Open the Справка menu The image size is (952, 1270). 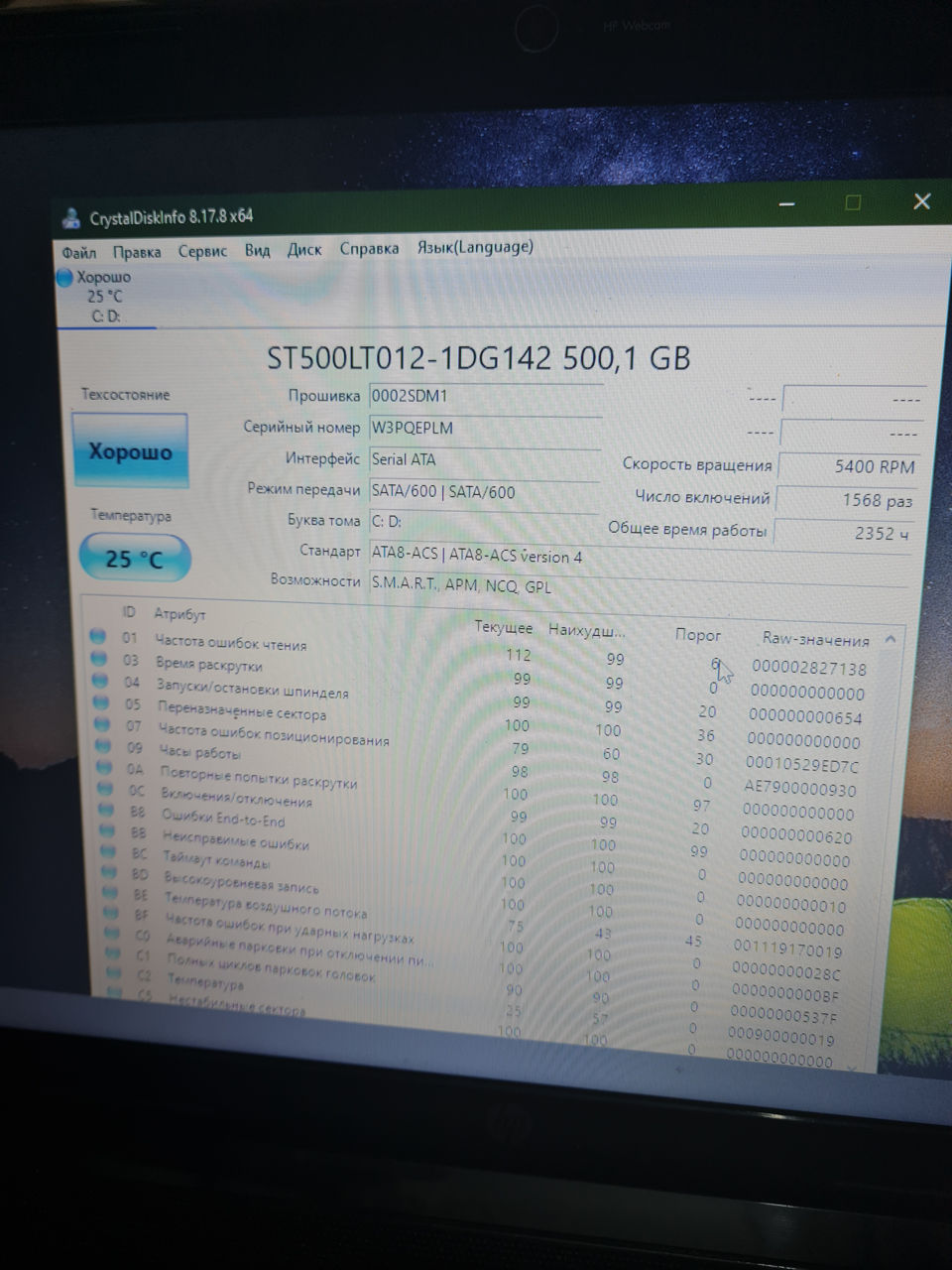[369, 248]
